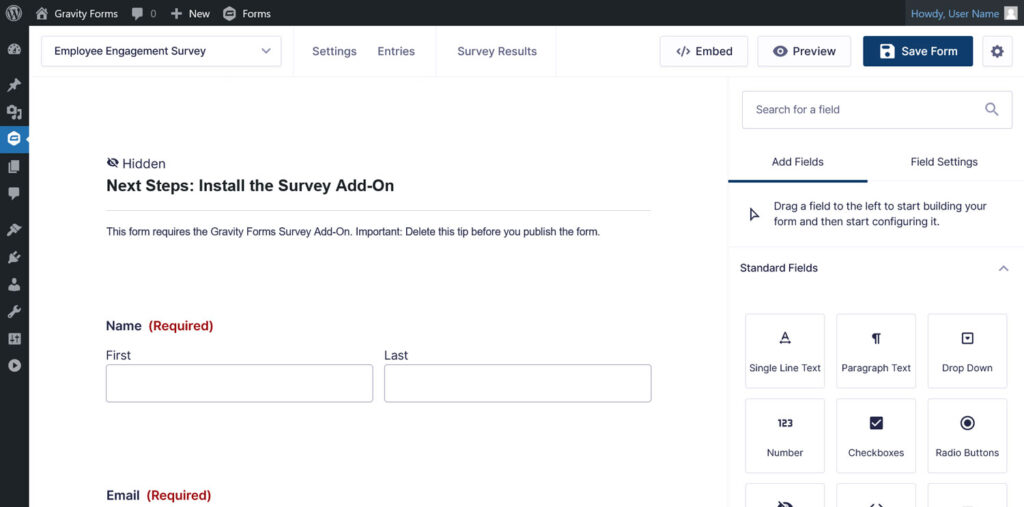Viewport: 1024px width, 507px height.
Task: Open the WordPress logo menu
Action: 14,13
